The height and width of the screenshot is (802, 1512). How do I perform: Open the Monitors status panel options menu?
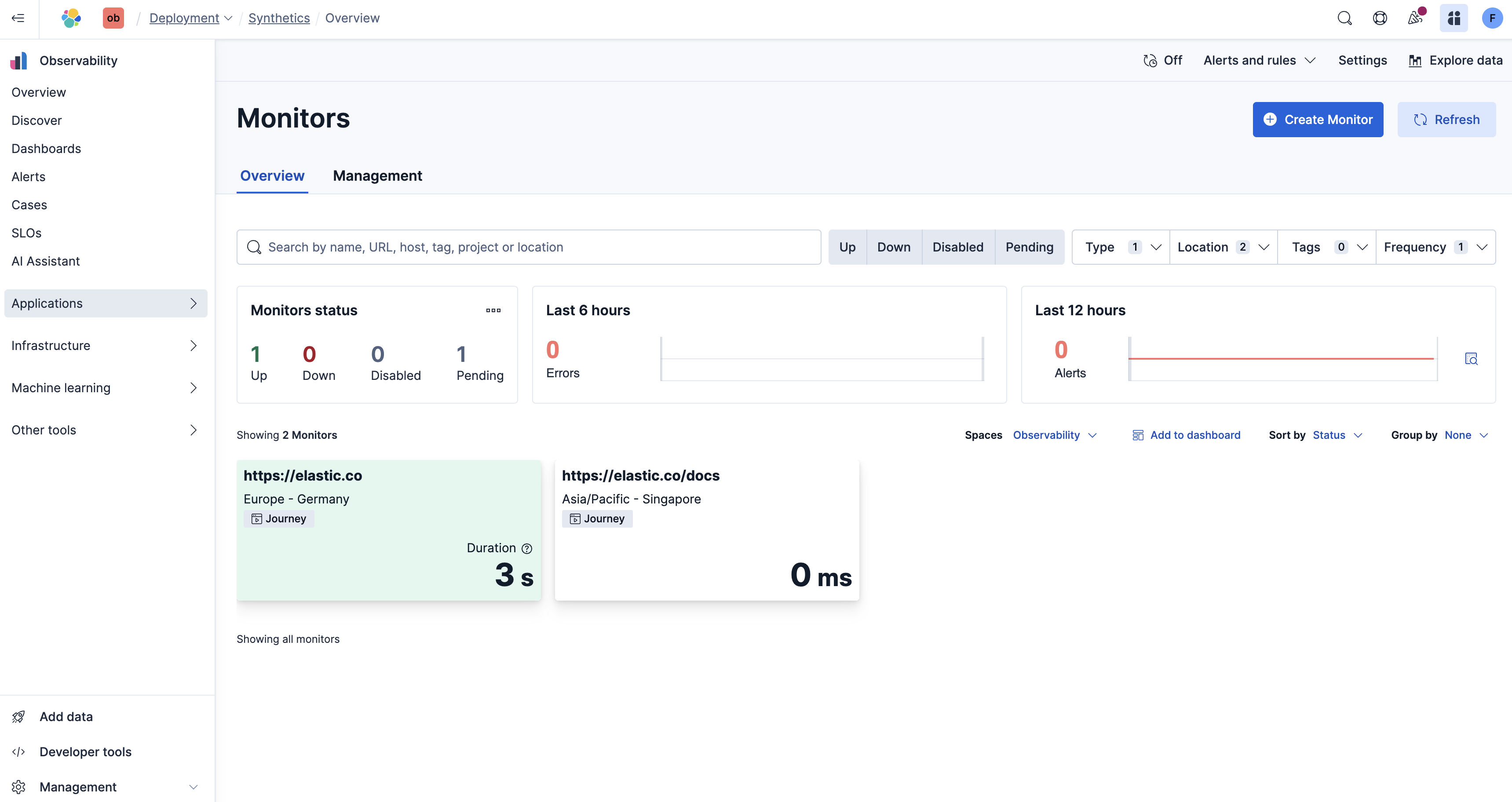[x=493, y=310]
